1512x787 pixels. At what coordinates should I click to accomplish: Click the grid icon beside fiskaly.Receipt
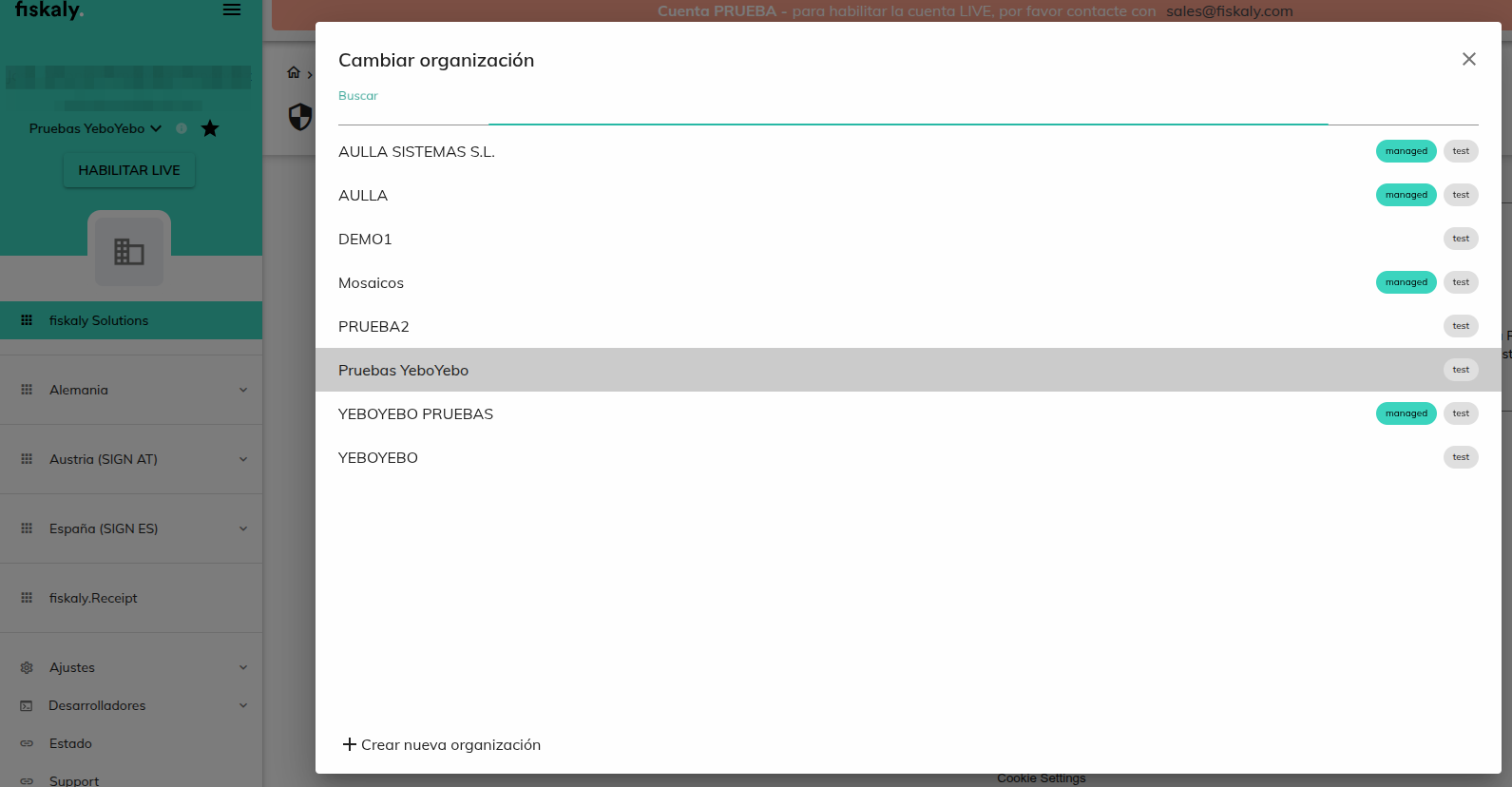27,598
